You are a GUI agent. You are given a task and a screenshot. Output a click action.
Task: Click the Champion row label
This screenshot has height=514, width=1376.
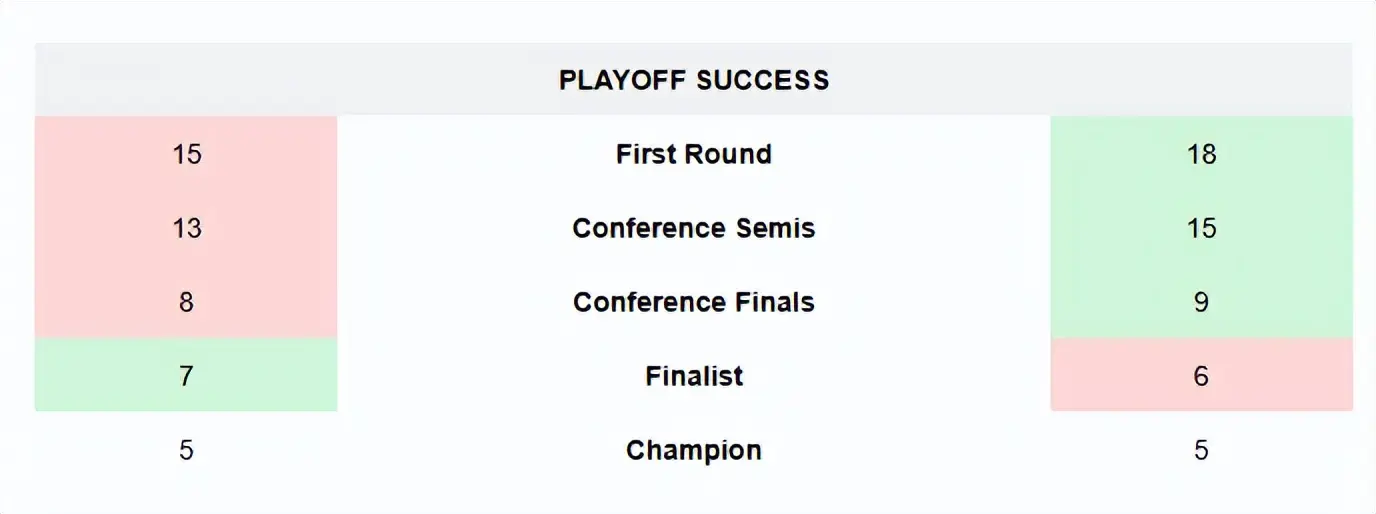coord(694,450)
